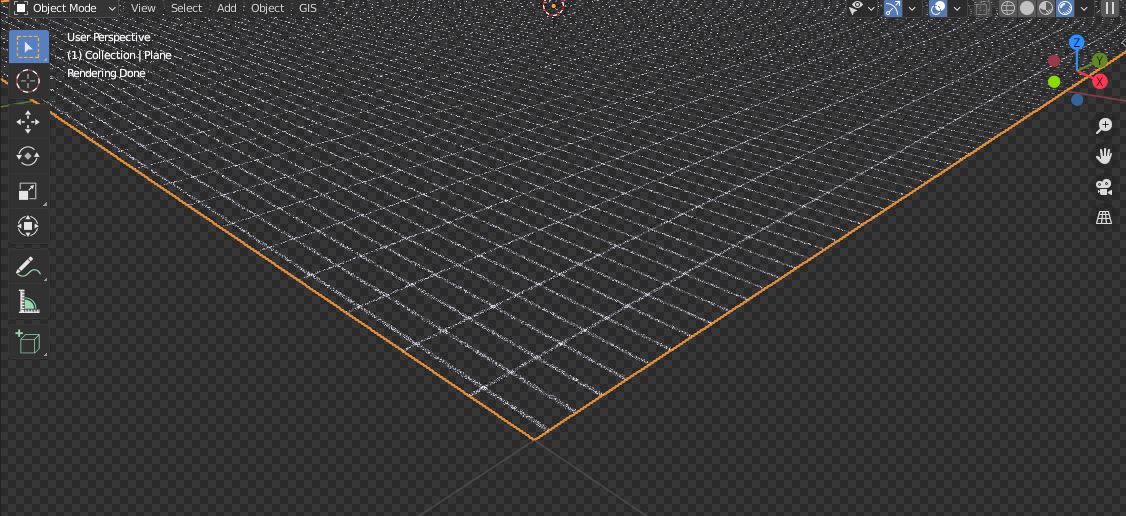The image size is (1126, 516).
Task: Click the dark blue negative Z gizmo ball
Action: click(x=1077, y=100)
